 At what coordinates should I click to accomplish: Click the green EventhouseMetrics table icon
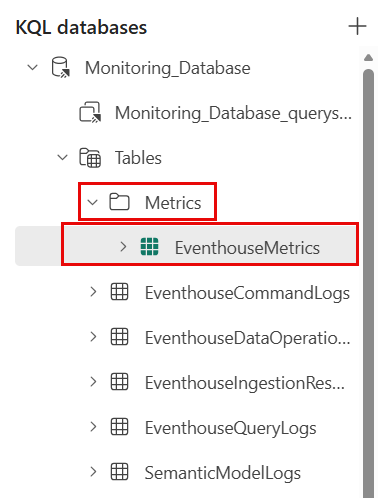[x=149, y=247]
